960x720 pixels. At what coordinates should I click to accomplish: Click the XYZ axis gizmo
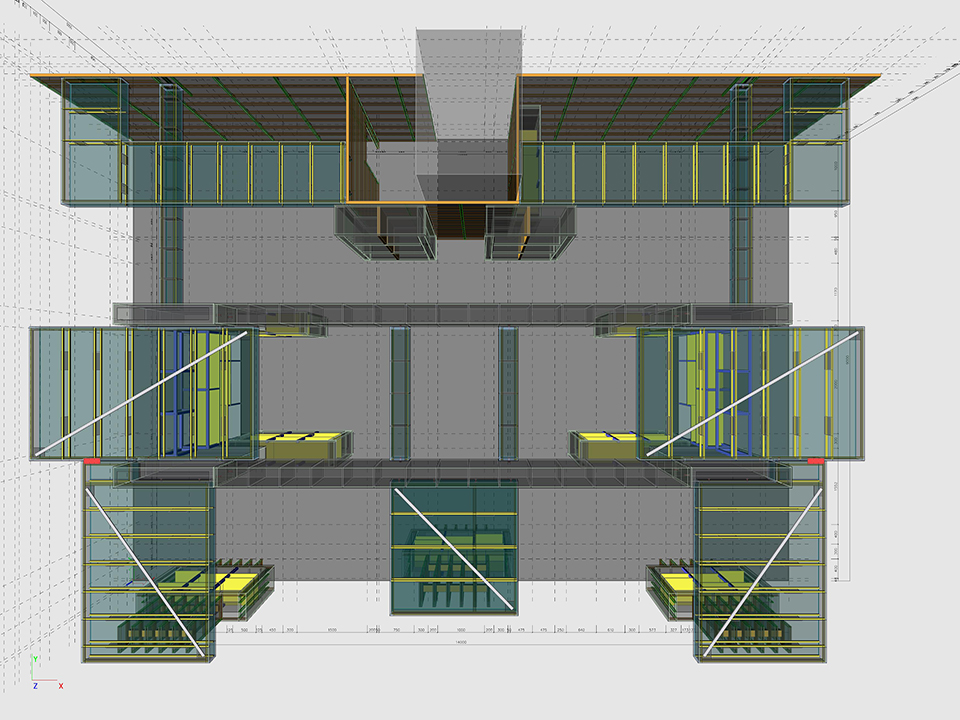42,675
